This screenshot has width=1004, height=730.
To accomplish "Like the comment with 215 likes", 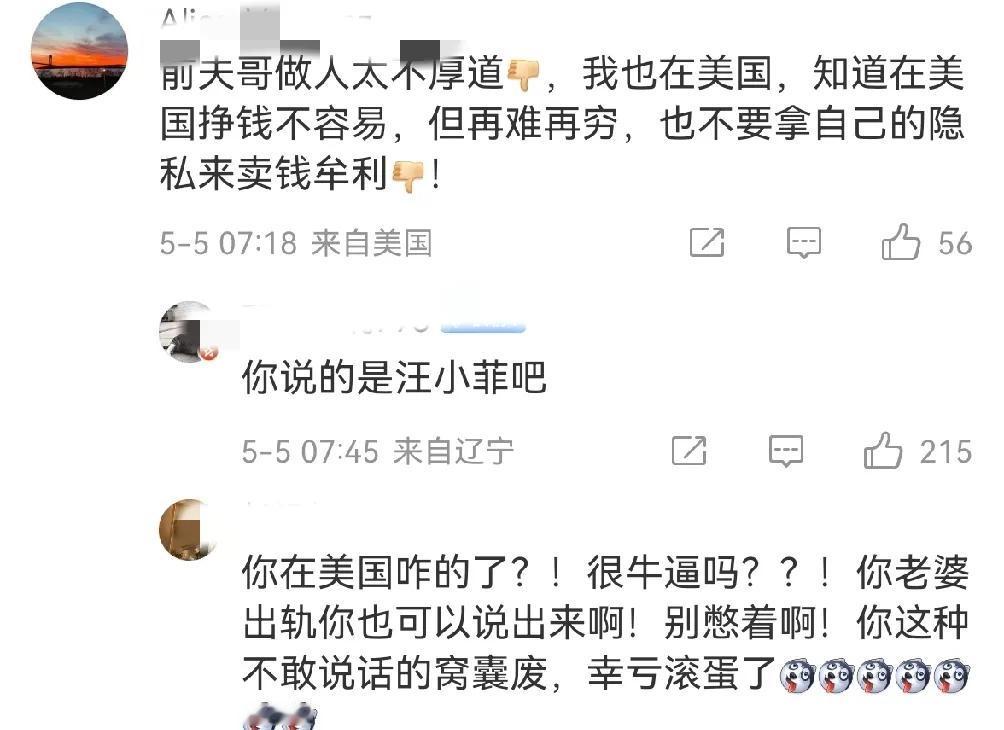I will pyautogui.click(x=882, y=451).
